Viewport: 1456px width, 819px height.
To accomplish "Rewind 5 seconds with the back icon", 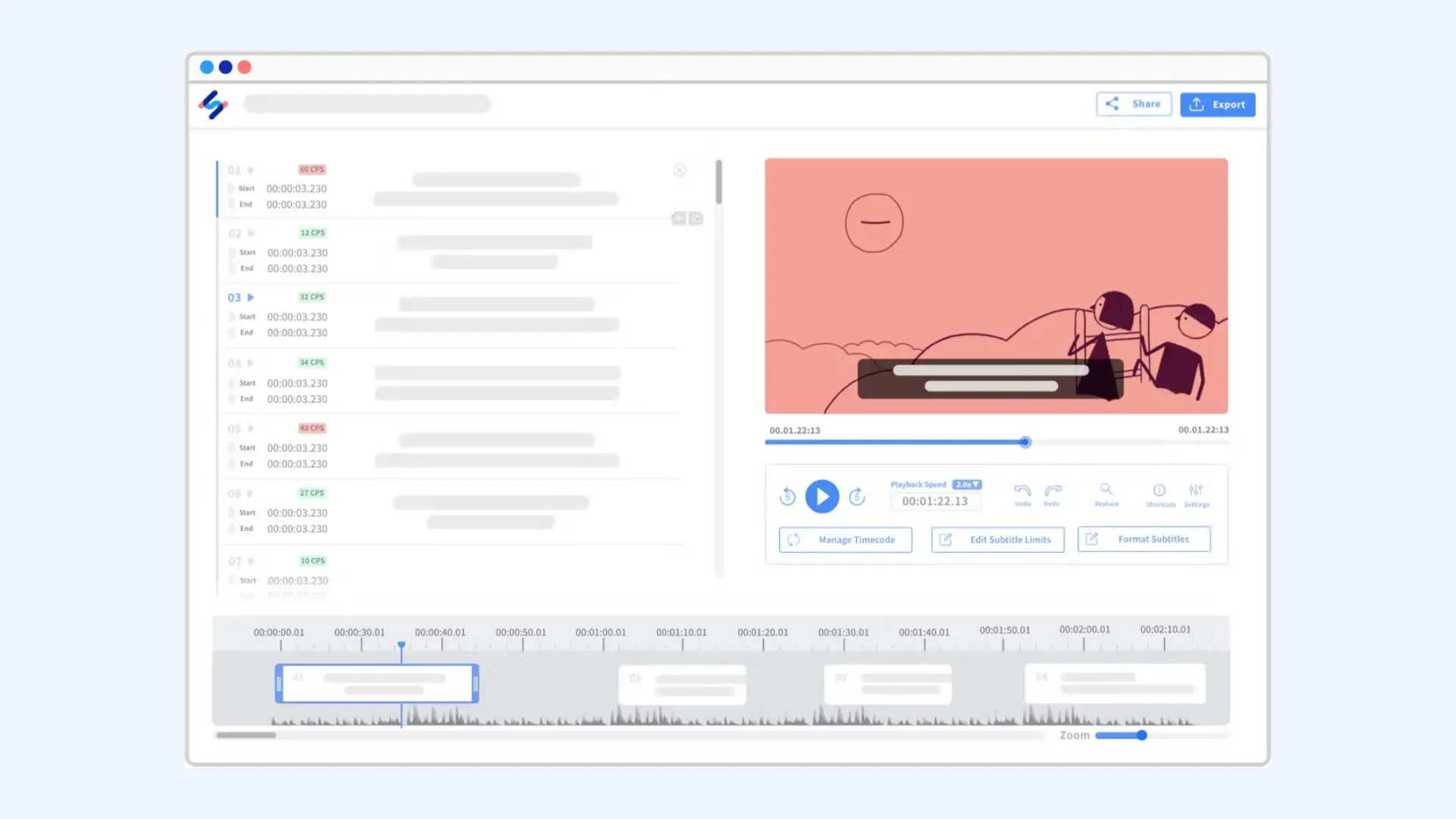I will (787, 497).
